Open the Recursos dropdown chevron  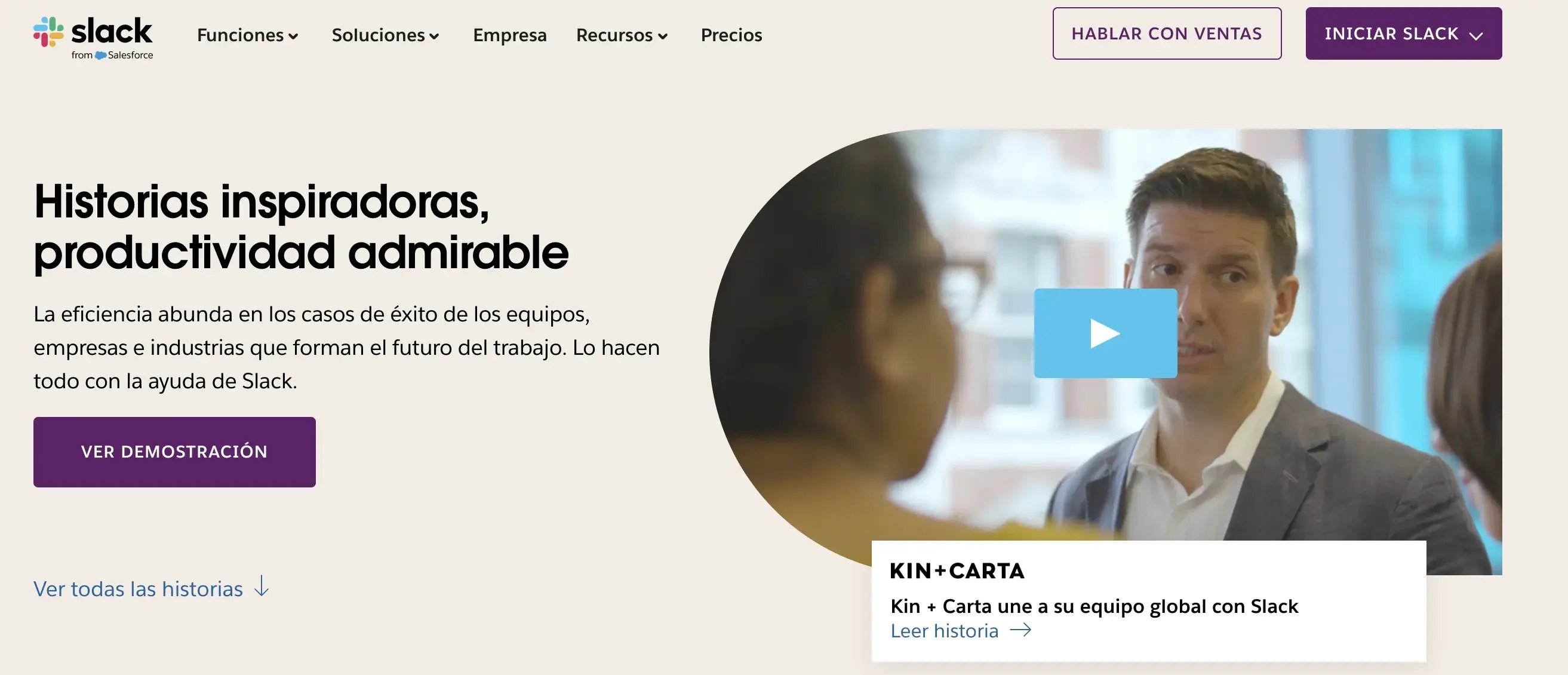[x=663, y=36]
